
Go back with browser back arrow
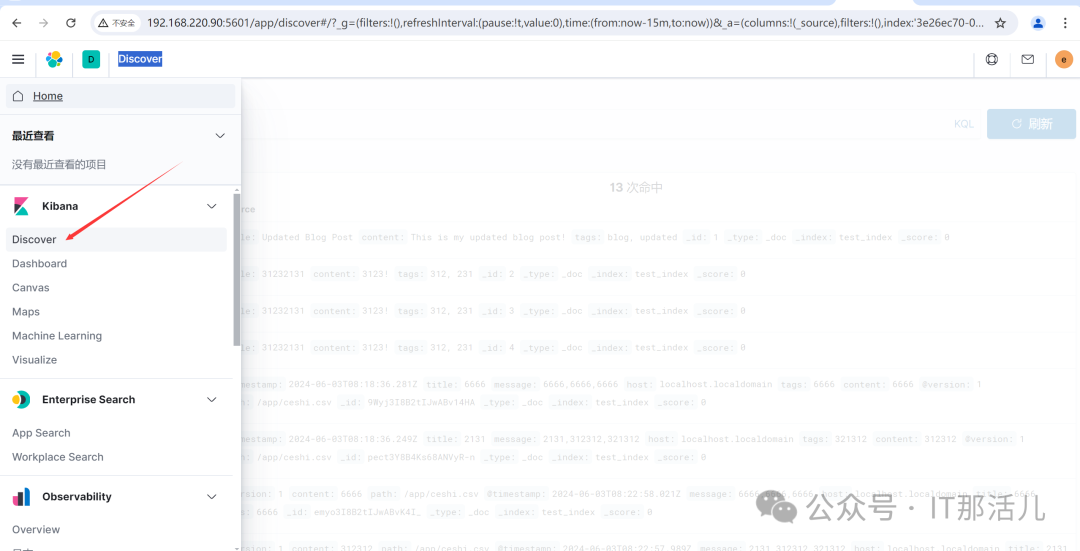coord(17,23)
